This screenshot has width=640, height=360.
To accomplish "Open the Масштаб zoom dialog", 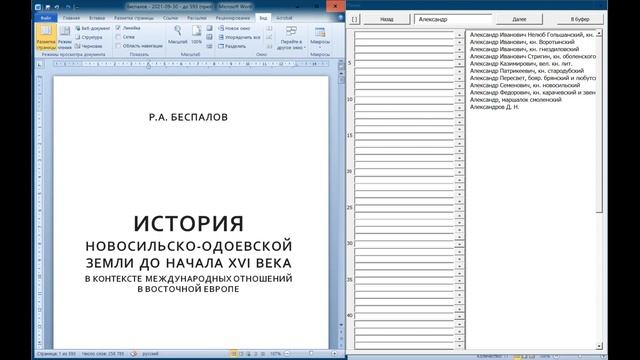I will click(178, 35).
